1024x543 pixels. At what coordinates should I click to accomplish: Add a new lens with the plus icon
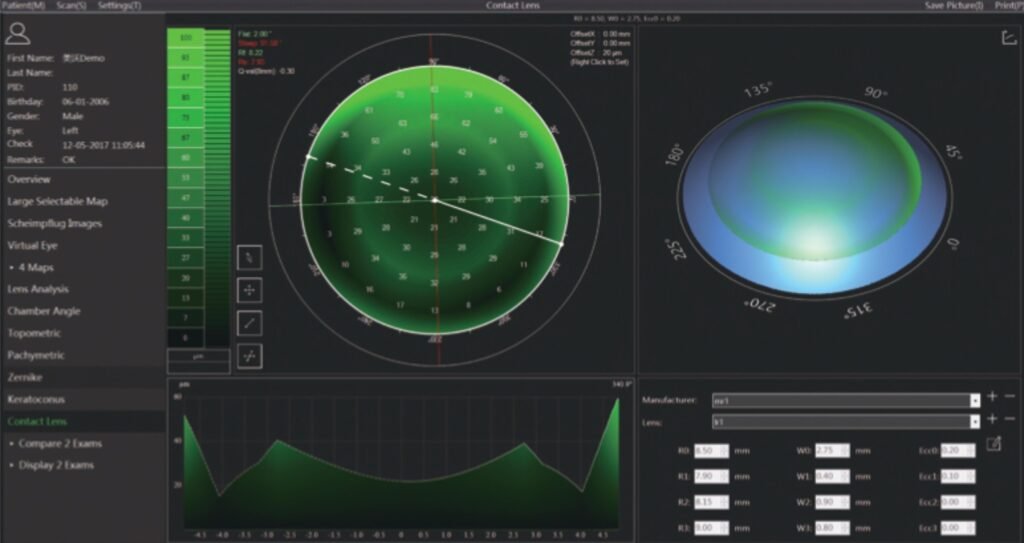992,420
